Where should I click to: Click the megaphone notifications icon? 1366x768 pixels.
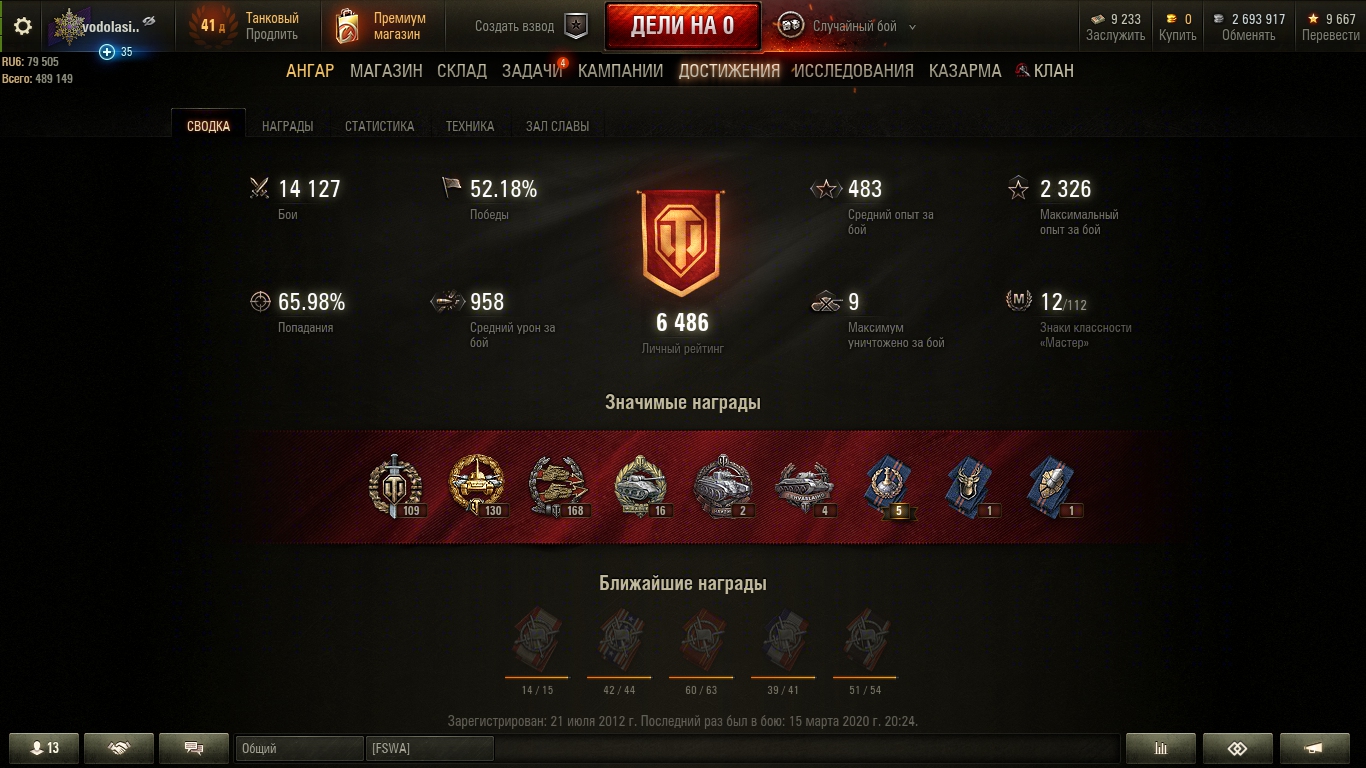coord(1313,748)
